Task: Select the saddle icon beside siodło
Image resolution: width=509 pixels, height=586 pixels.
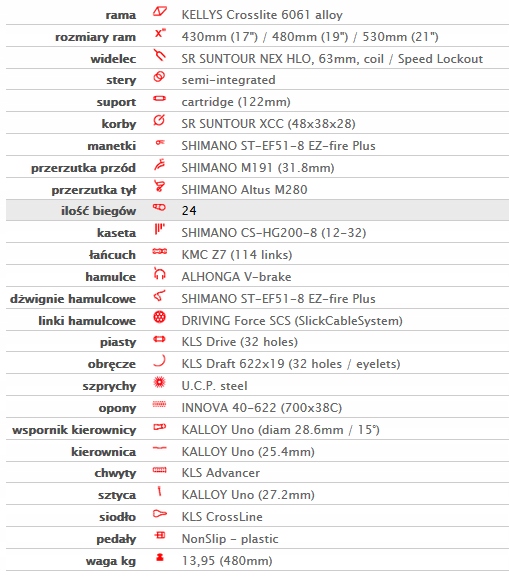Action: [x=160, y=513]
